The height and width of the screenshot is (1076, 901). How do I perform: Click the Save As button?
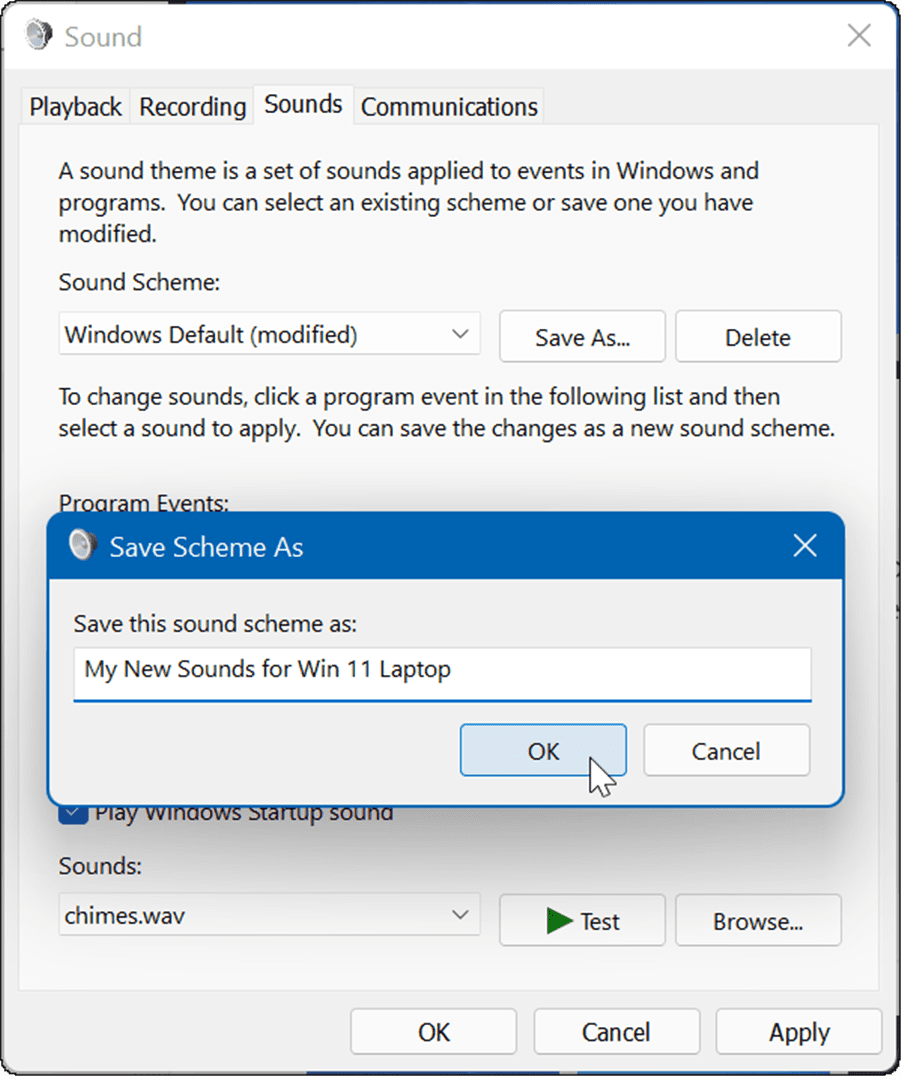coord(582,336)
